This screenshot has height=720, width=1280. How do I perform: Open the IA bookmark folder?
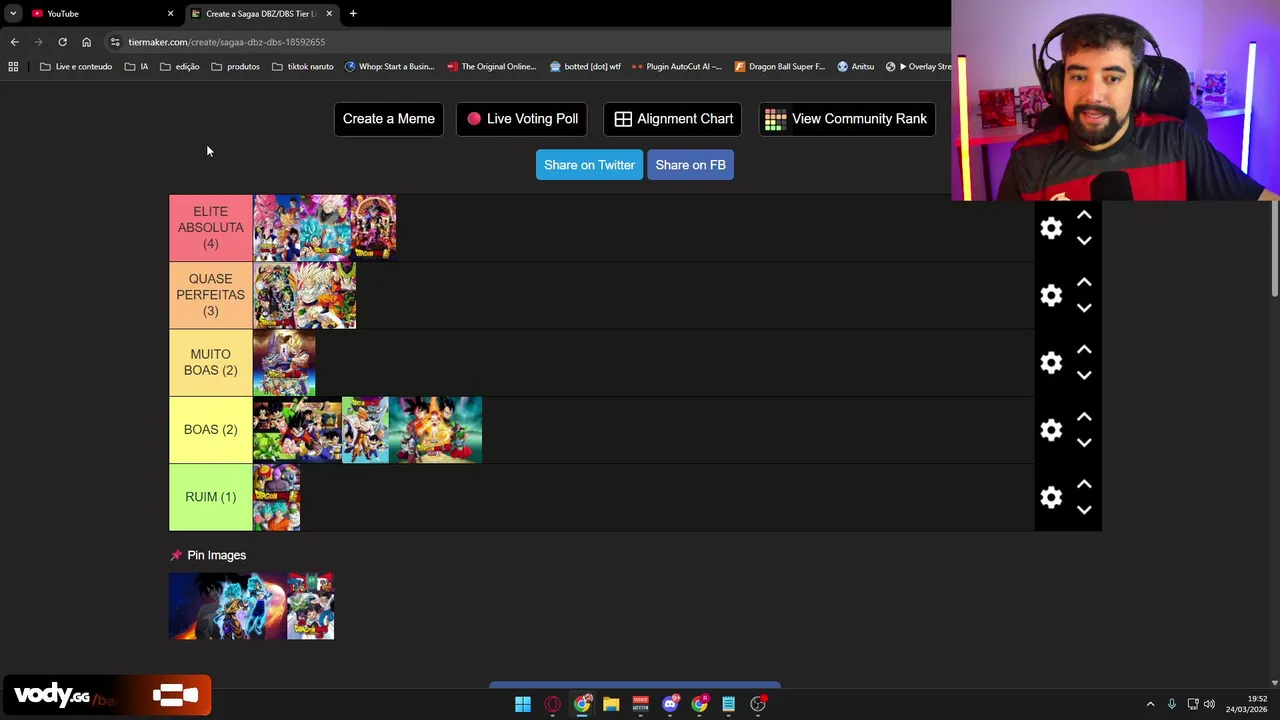[x=137, y=67]
